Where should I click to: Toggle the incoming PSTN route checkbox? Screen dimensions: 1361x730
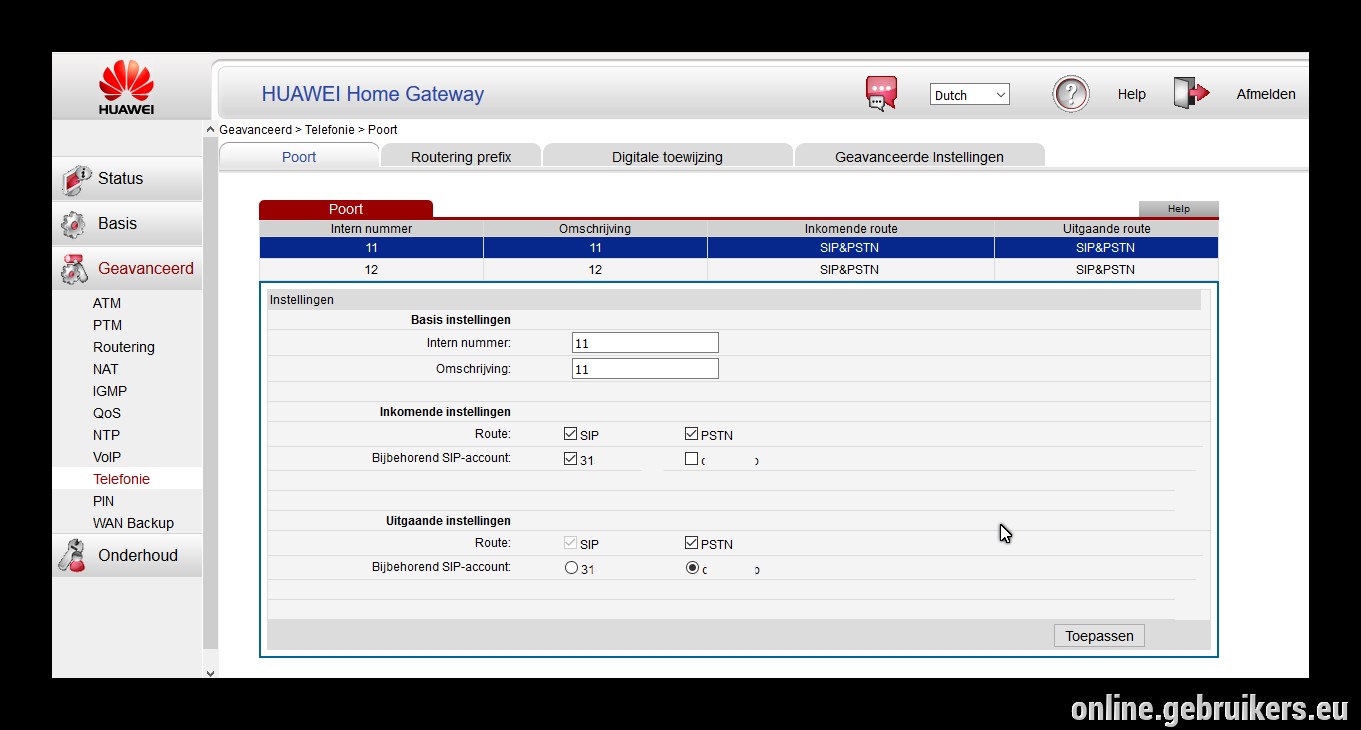pos(691,434)
